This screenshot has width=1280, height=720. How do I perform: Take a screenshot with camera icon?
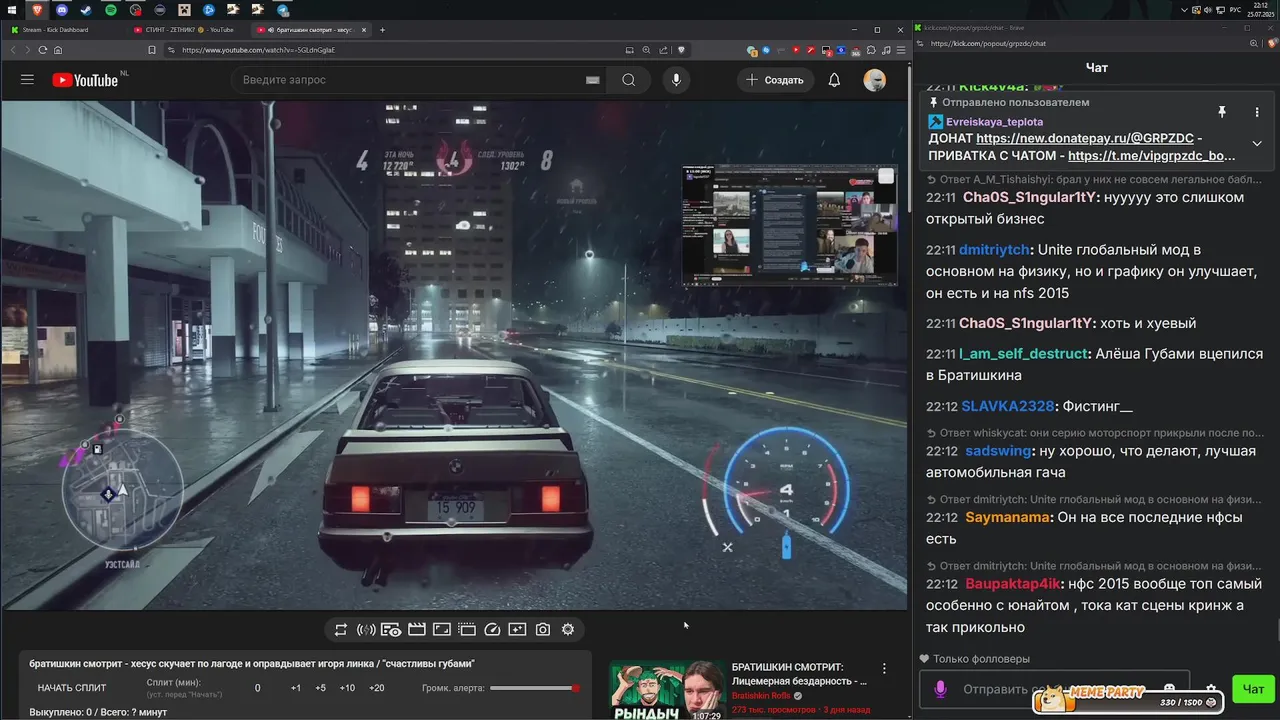click(542, 630)
